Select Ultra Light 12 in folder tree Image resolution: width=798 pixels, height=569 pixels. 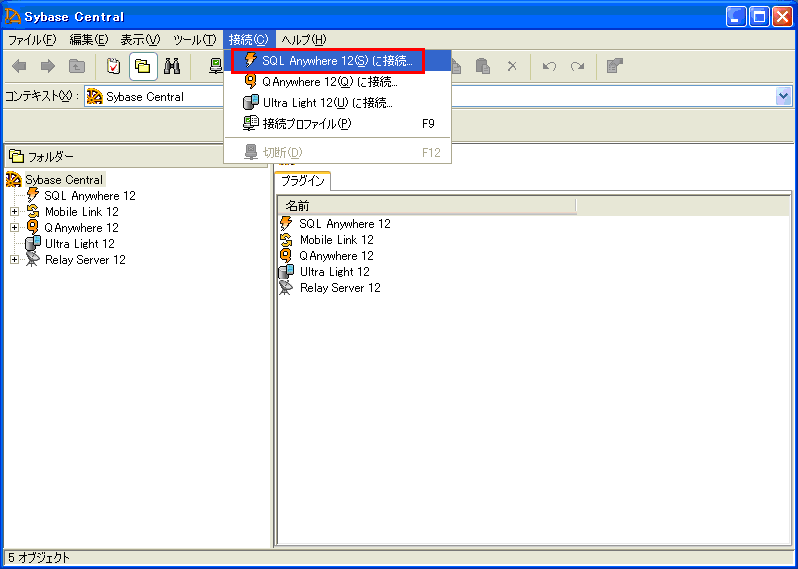tap(79, 244)
